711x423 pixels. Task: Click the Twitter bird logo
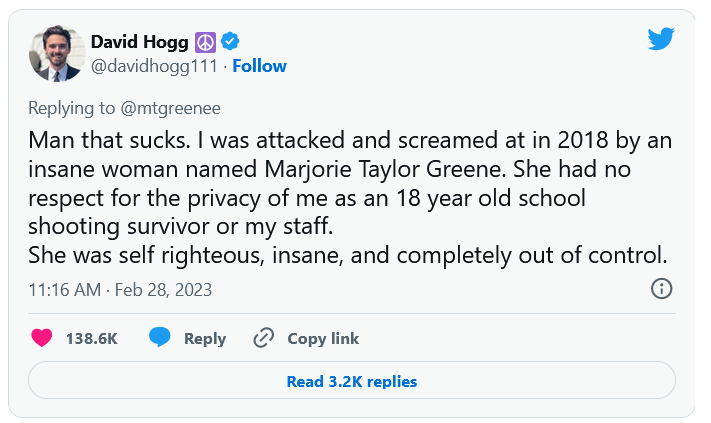(x=661, y=40)
